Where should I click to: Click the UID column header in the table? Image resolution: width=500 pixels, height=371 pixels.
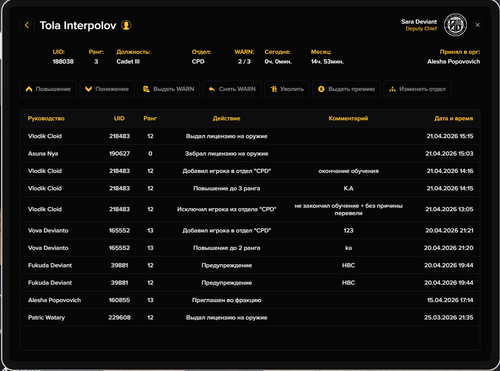[119, 118]
